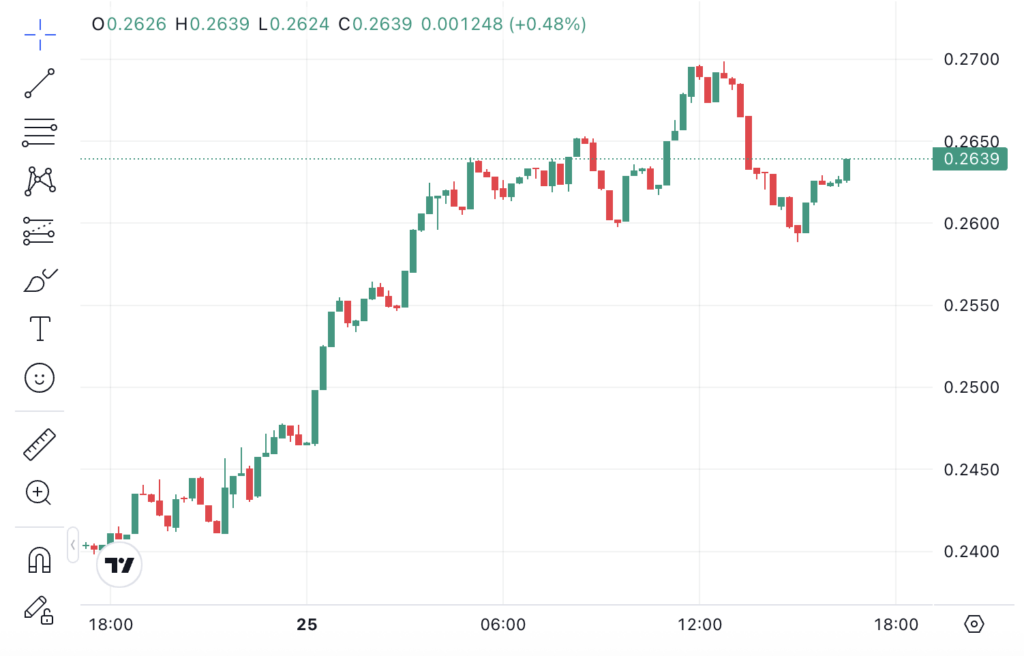The width and height of the screenshot is (1024, 656).
Task: Select the ruler measure tool
Action: pos(40,443)
